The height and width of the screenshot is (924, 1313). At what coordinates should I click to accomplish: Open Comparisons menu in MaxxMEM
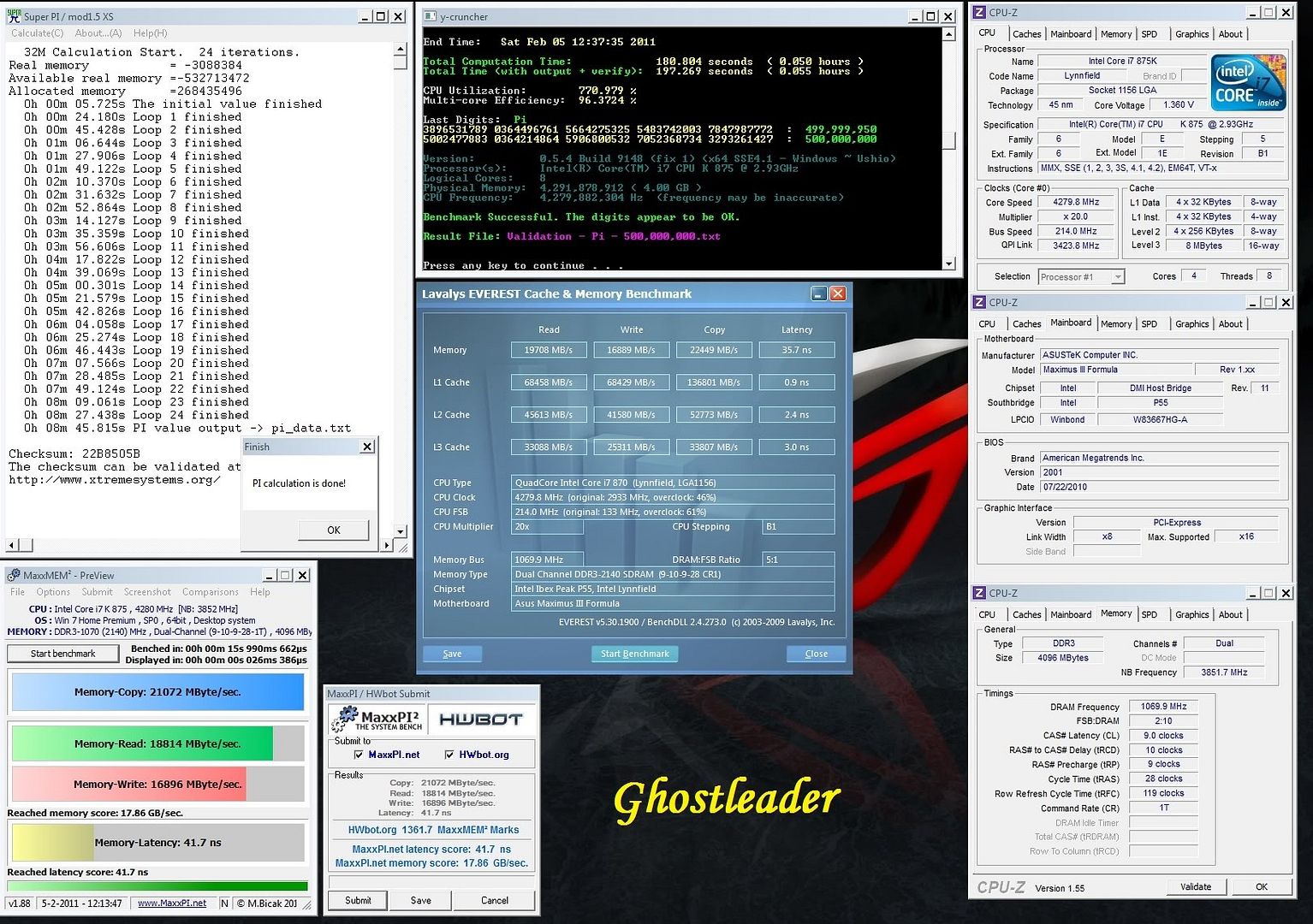(211, 592)
